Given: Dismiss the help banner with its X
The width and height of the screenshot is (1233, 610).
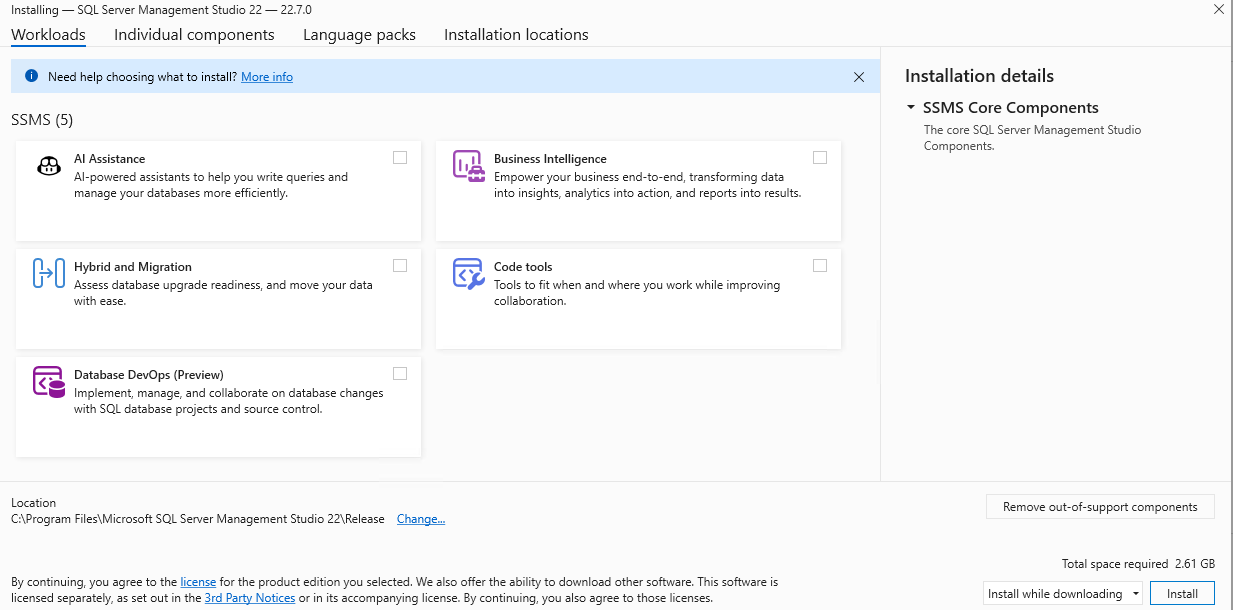Looking at the screenshot, I should coord(859,77).
